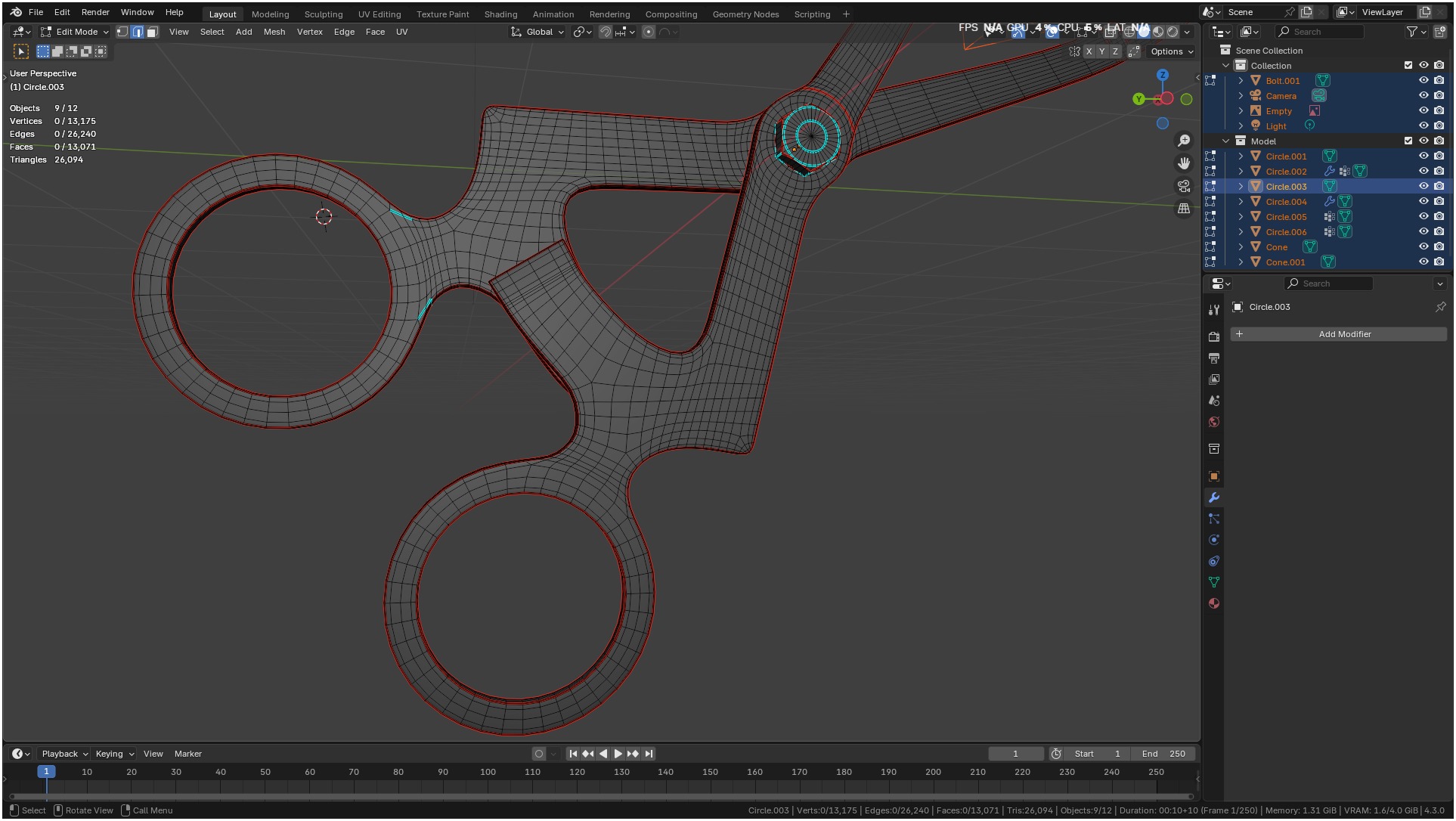The height and width of the screenshot is (821, 1456).
Task: Switch to orthographic view grid icon
Action: tap(1184, 209)
